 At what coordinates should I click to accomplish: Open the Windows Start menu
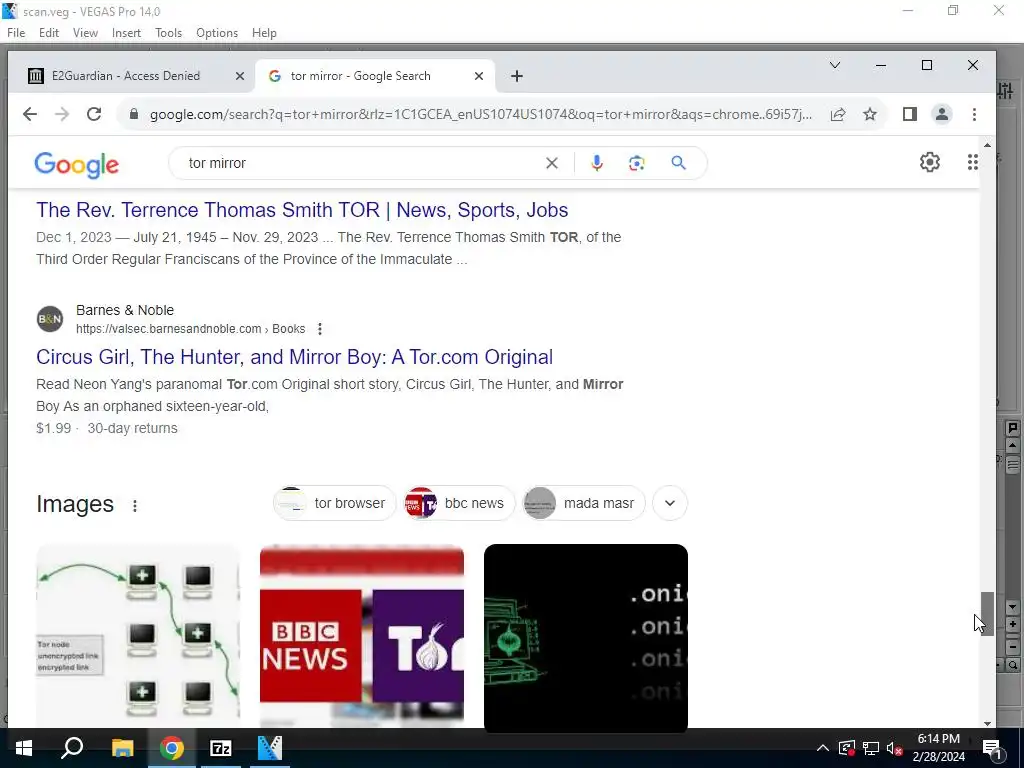24,748
